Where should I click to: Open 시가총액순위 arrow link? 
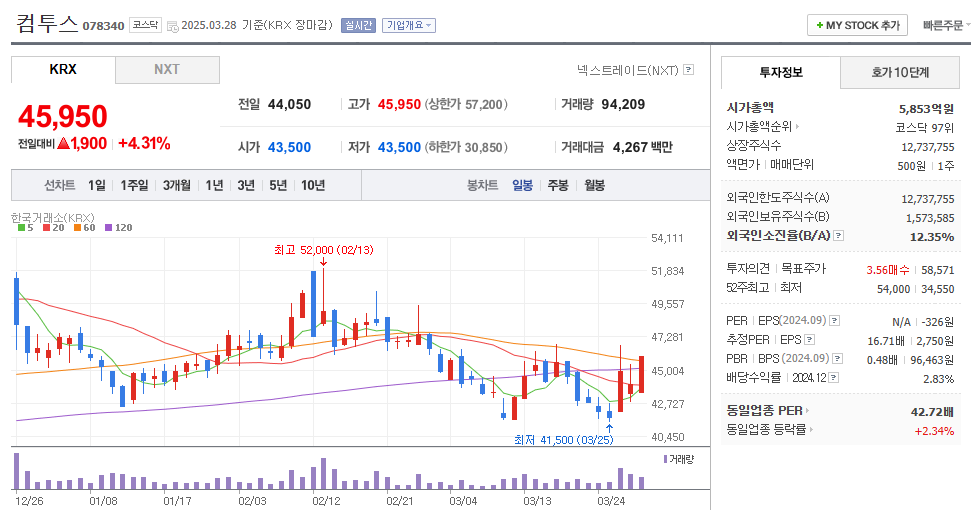click(797, 127)
